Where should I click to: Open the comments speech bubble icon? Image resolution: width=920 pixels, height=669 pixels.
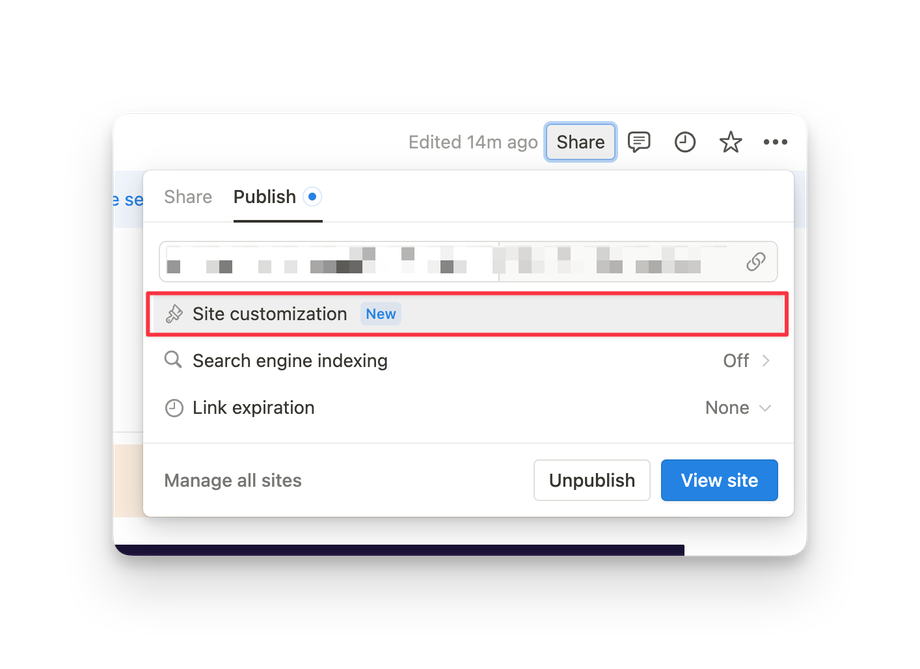[x=639, y=142]
